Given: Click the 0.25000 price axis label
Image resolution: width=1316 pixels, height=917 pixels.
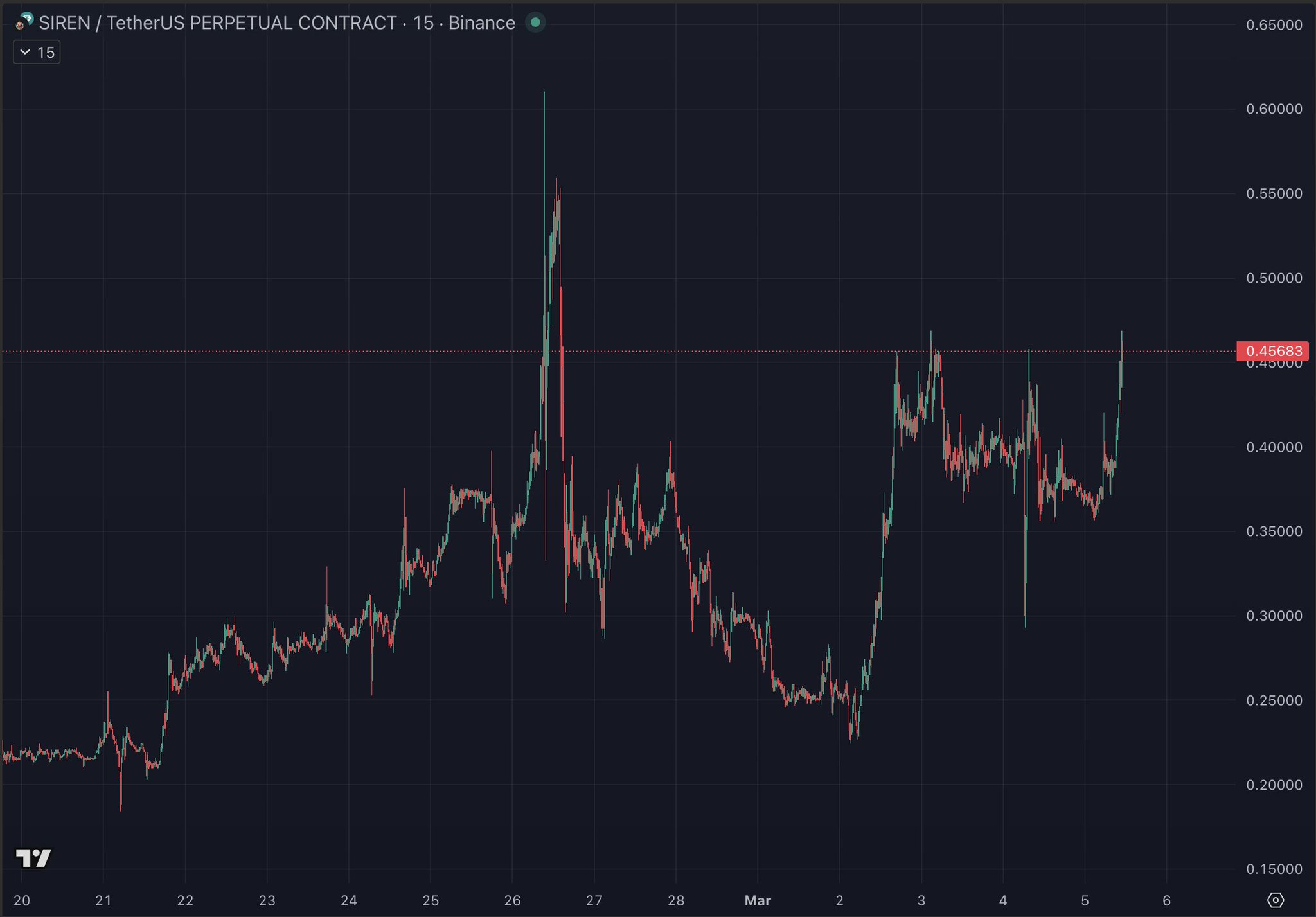Looking at the screenshot, I should pos(1274,700).
